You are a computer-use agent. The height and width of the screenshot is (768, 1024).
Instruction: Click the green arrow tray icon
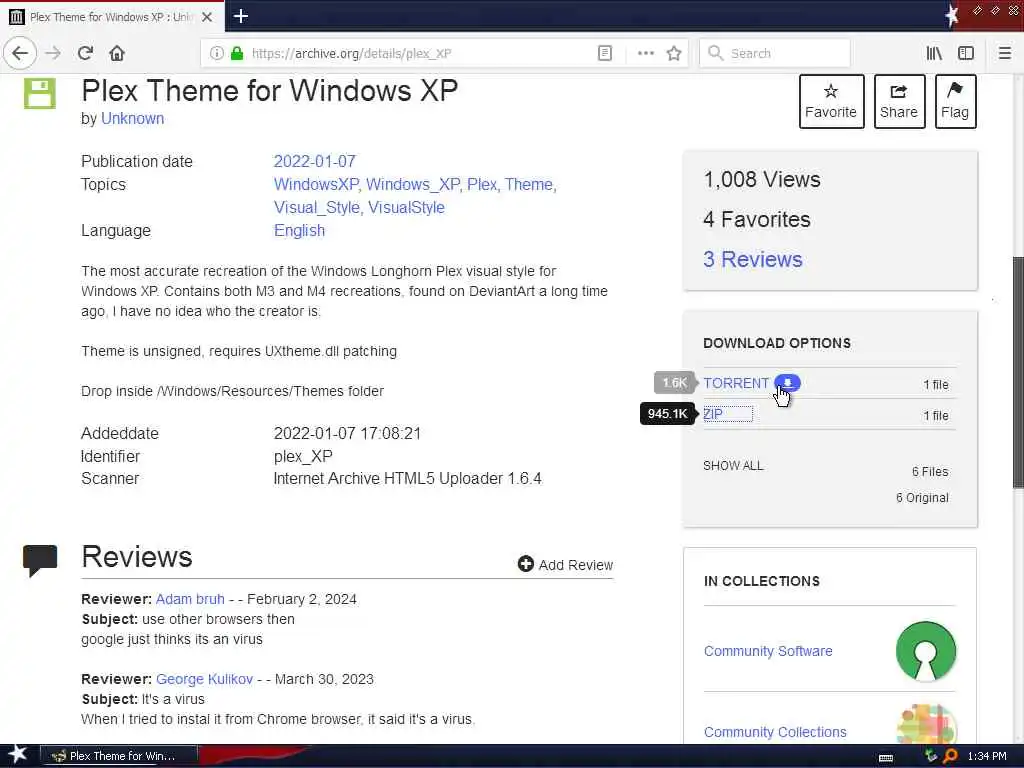(x=931, y=756)
